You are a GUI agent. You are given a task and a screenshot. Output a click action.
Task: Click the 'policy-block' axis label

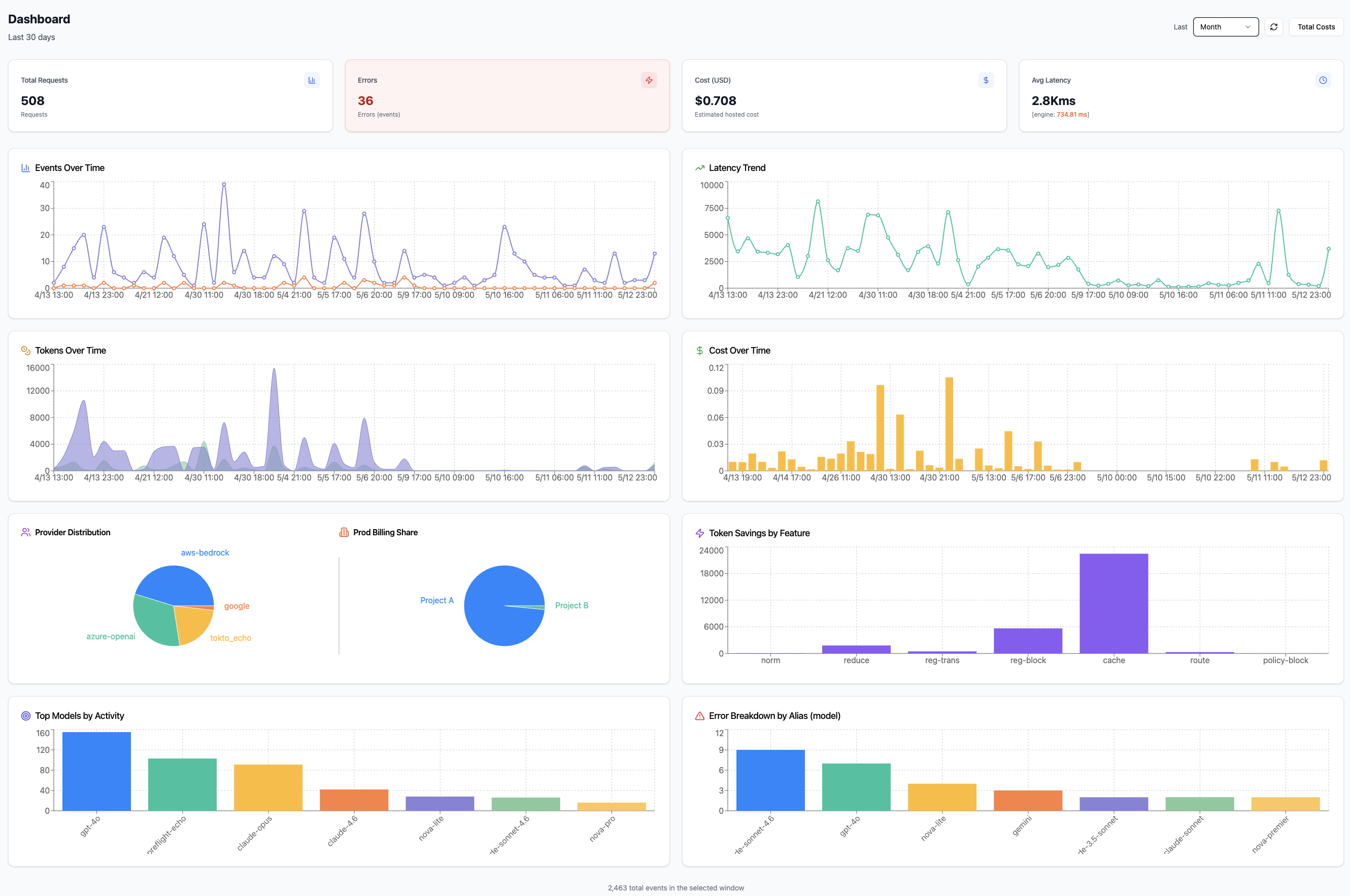1286,660
